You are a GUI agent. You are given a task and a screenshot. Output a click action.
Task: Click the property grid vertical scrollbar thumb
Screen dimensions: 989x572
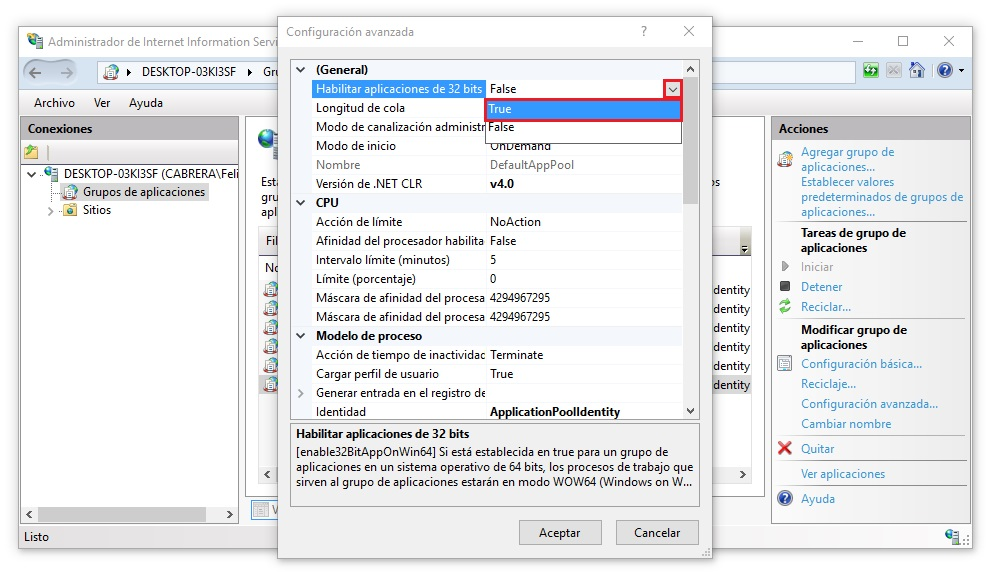(691, 140)
